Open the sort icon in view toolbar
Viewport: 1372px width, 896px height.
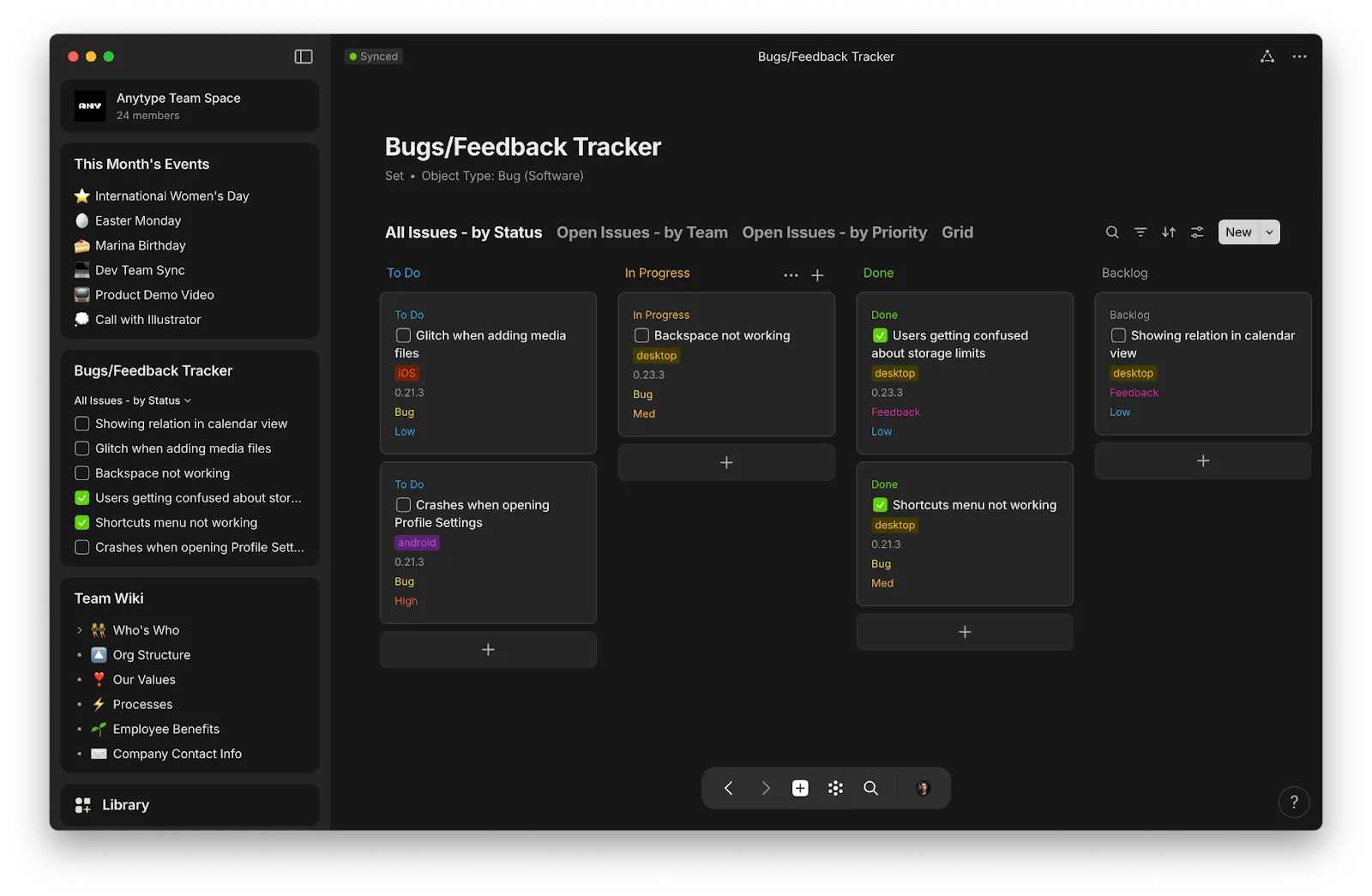pos(1169,232)
